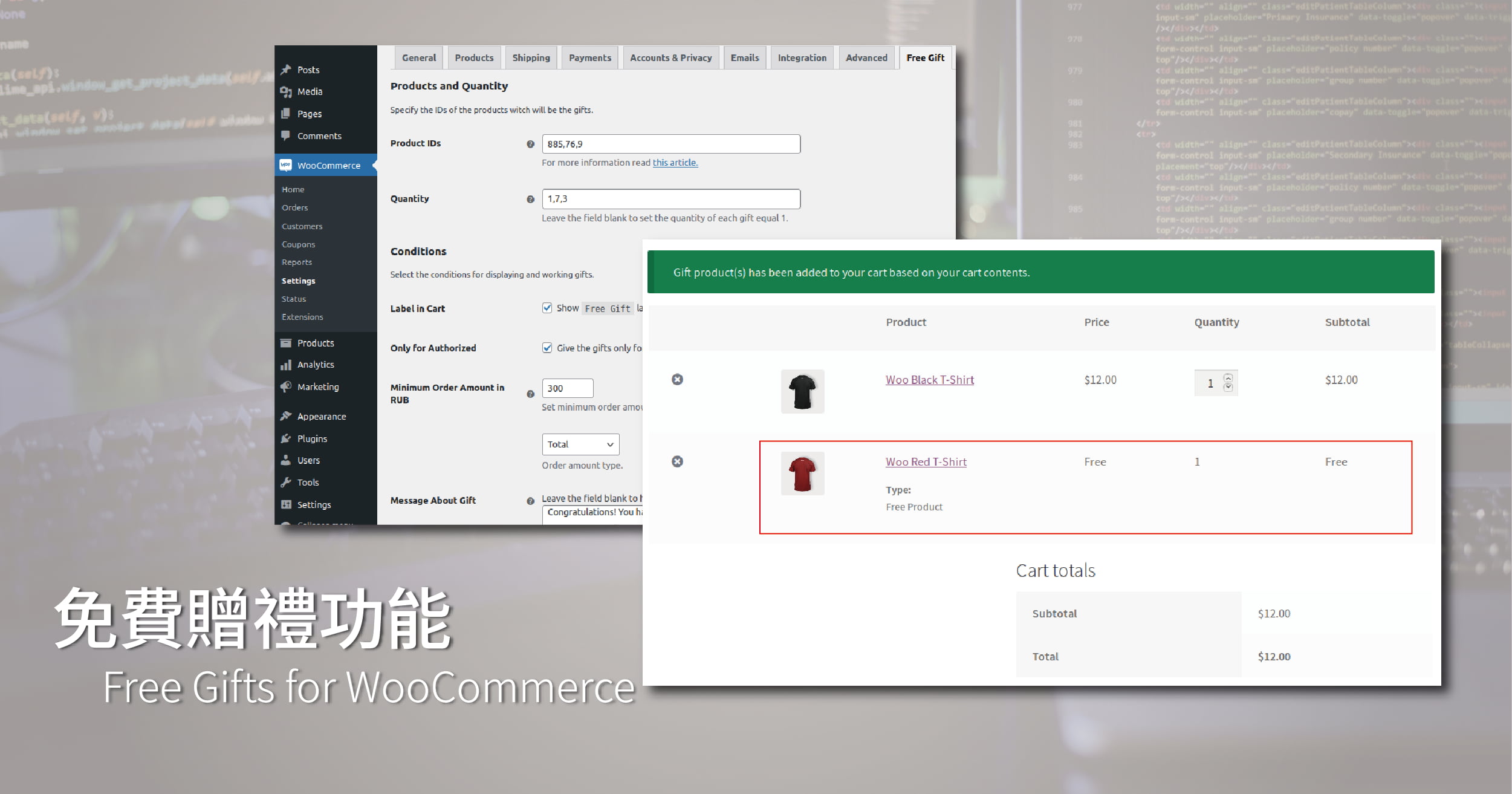1512x794 pixels.
Task: Open WooCommerce Coupons submenu item
Action: [298, 244]
